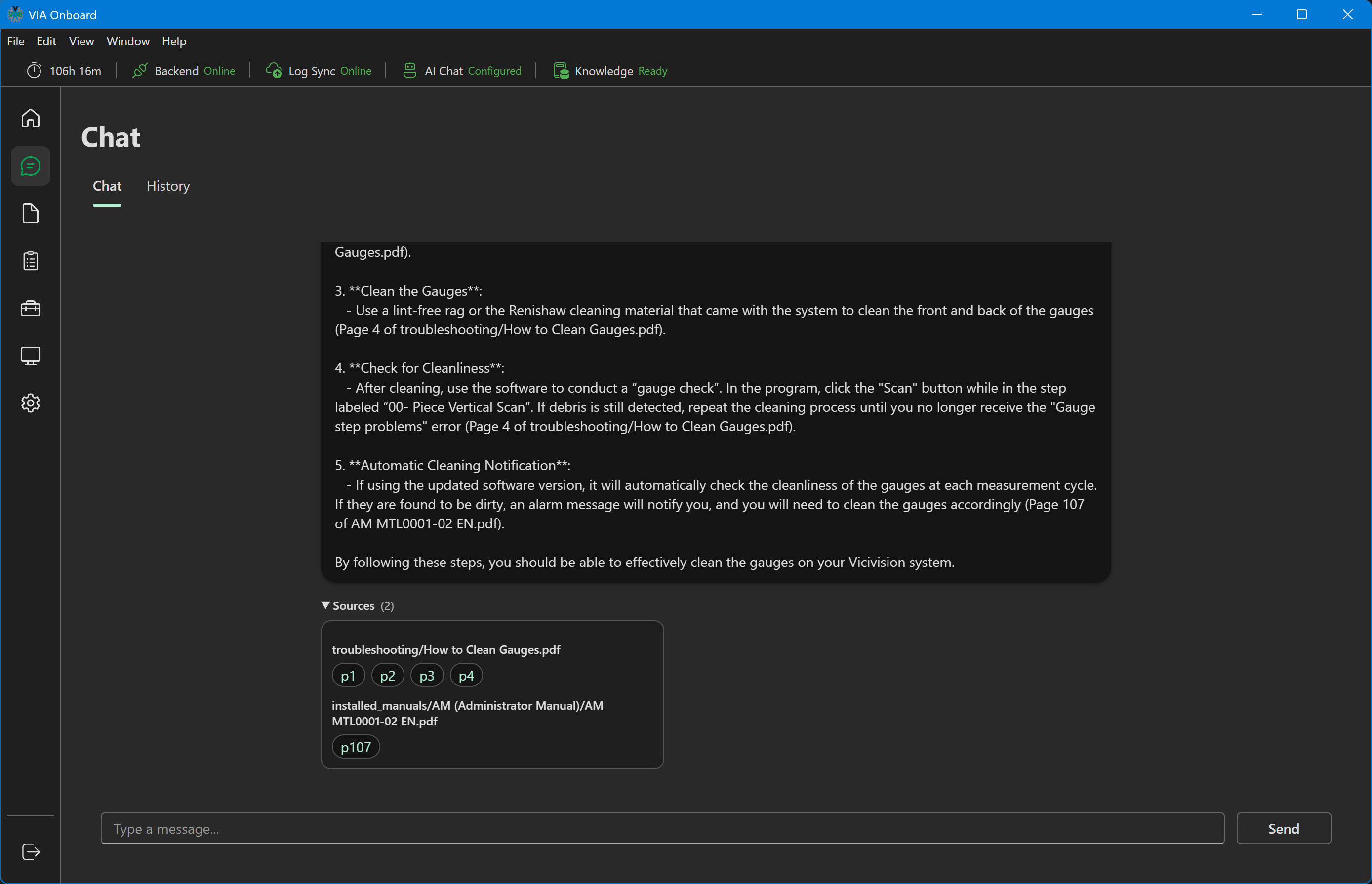
Task: Click the 106h 16m uptime text
Action: (x=75, y=71)
